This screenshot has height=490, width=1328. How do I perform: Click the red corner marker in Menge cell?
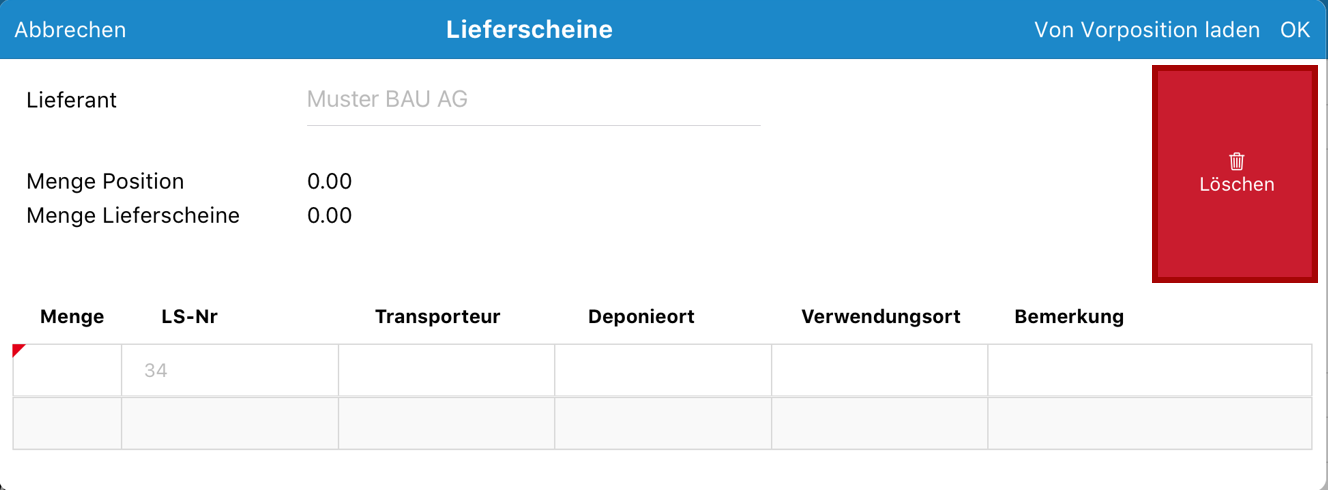18,350
